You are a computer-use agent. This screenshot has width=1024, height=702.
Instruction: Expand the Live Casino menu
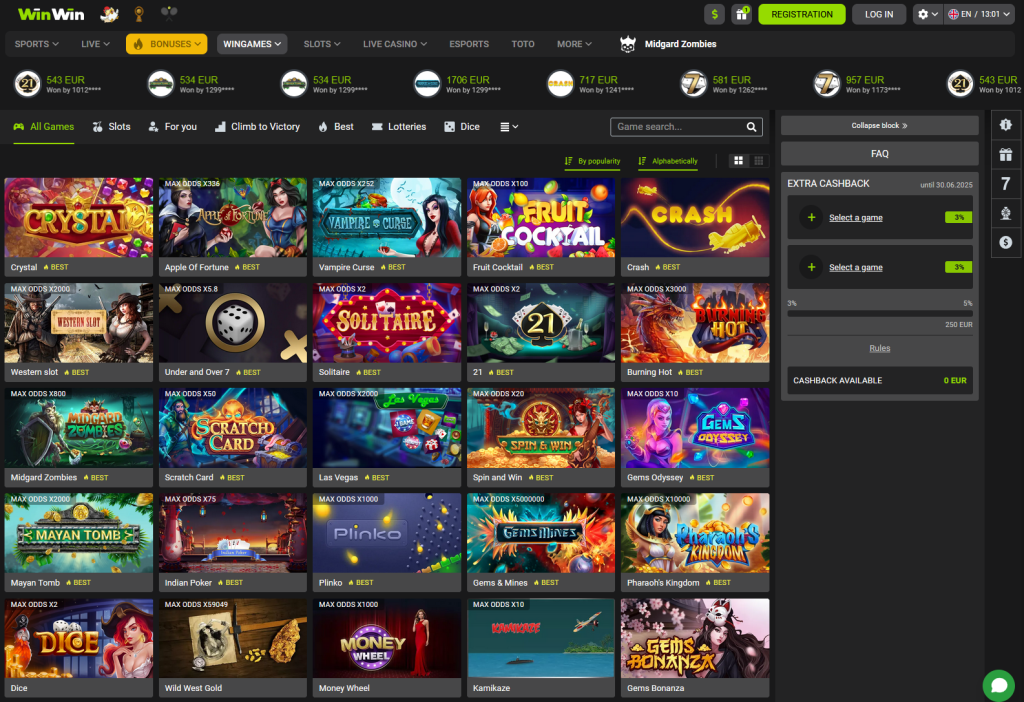point(395,44)
